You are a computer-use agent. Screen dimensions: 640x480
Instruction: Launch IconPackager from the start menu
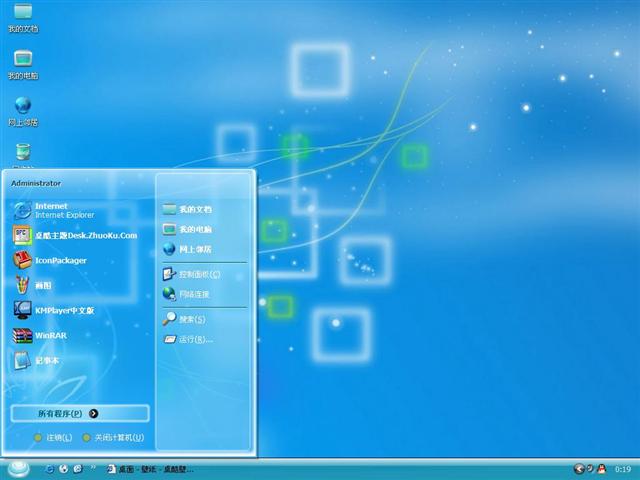[x=50, y=260]
